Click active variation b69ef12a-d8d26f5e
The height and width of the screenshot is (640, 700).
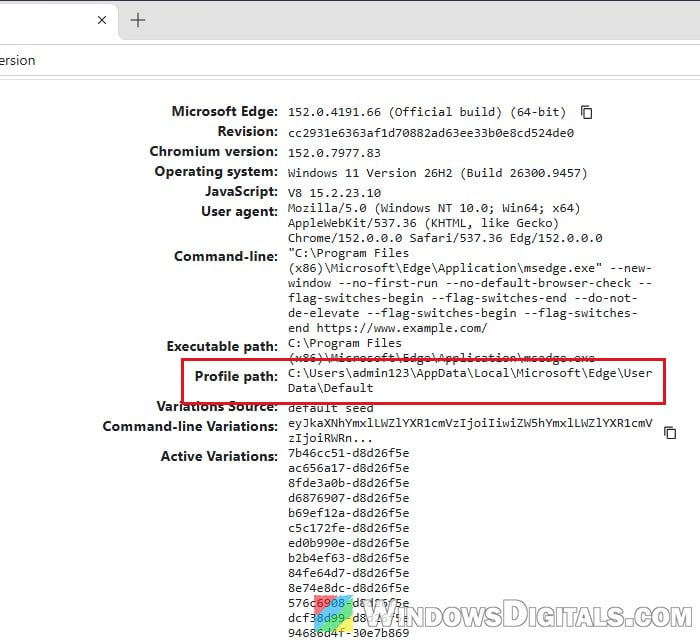[349, 513]
